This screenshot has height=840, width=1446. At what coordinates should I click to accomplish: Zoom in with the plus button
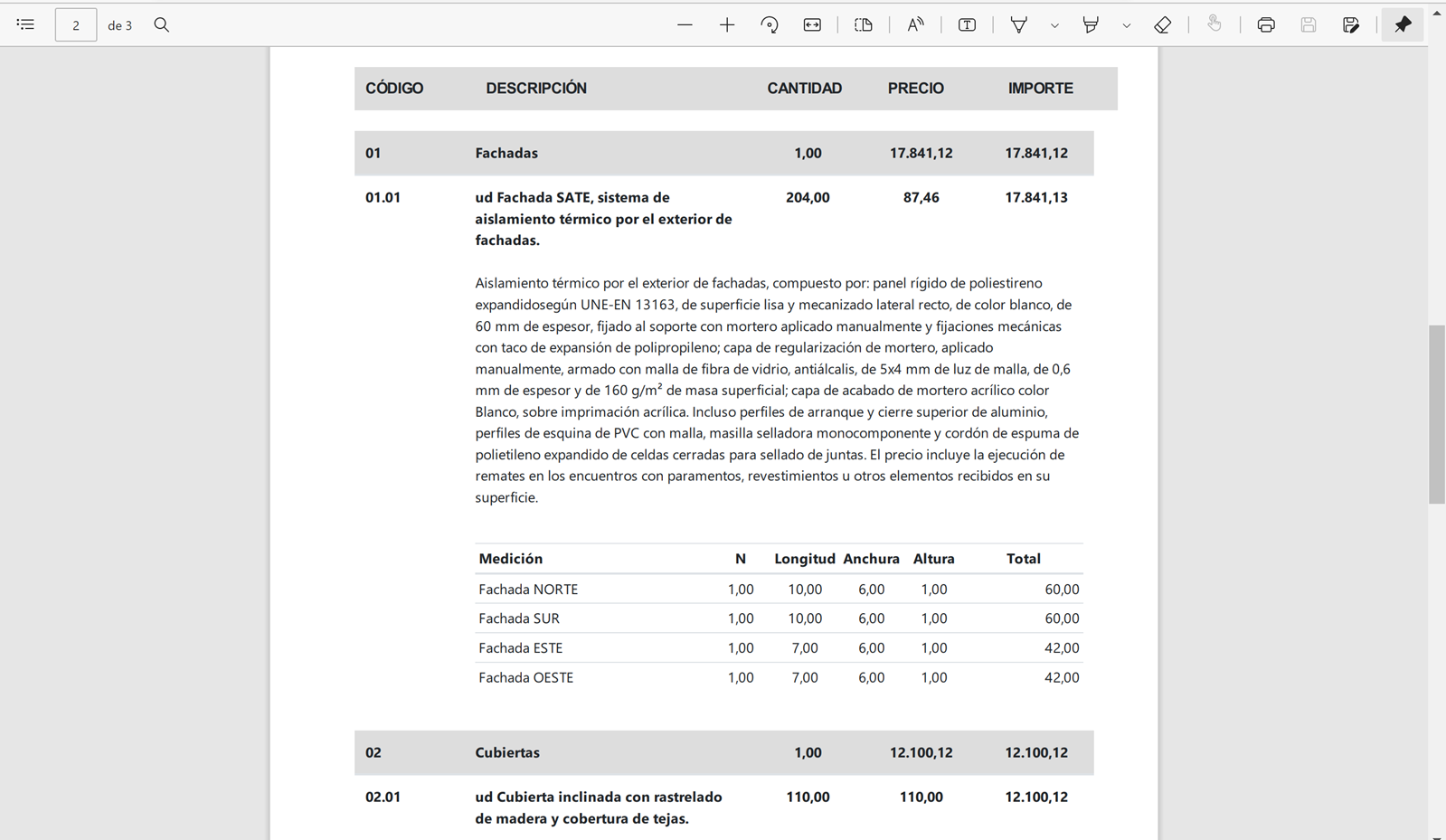[727, 24]
